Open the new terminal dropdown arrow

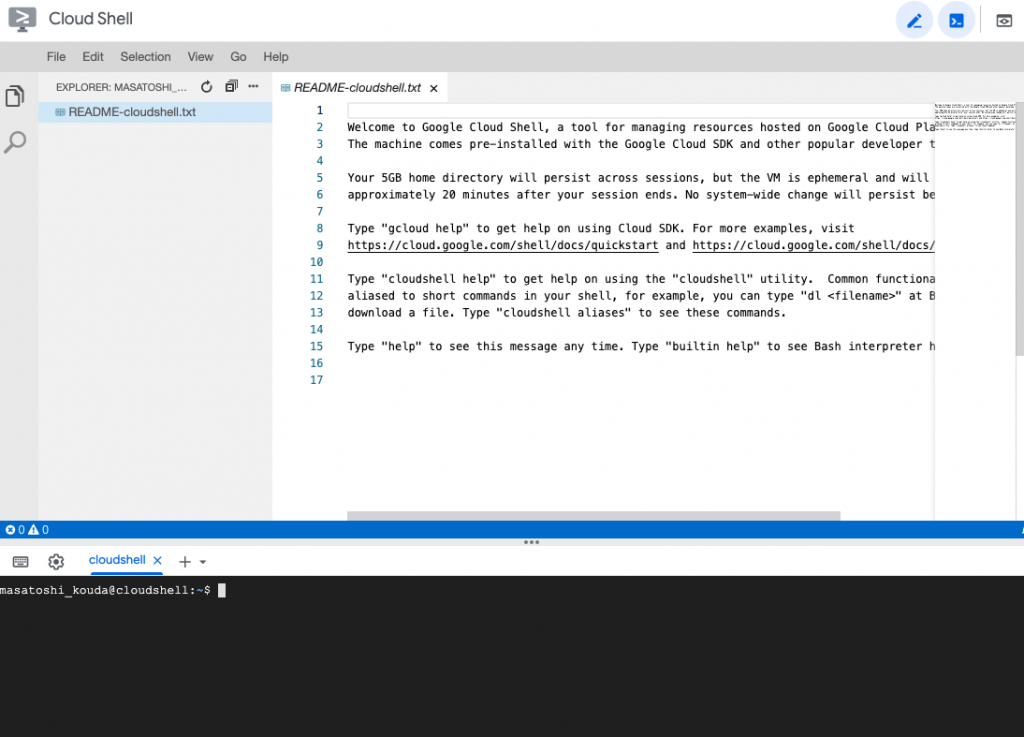point(203,562)
